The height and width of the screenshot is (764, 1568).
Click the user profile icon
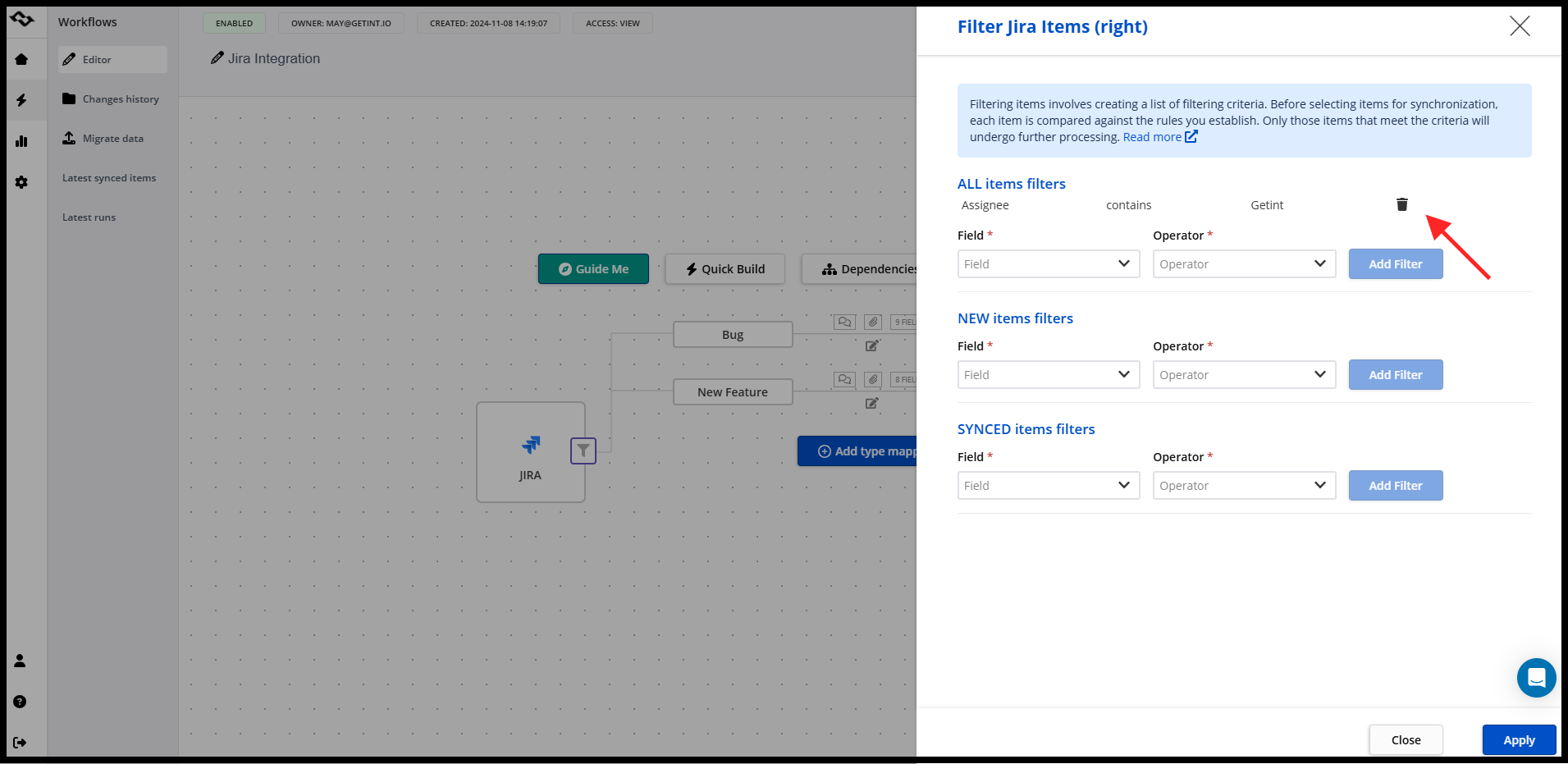(x=21, y=661)
